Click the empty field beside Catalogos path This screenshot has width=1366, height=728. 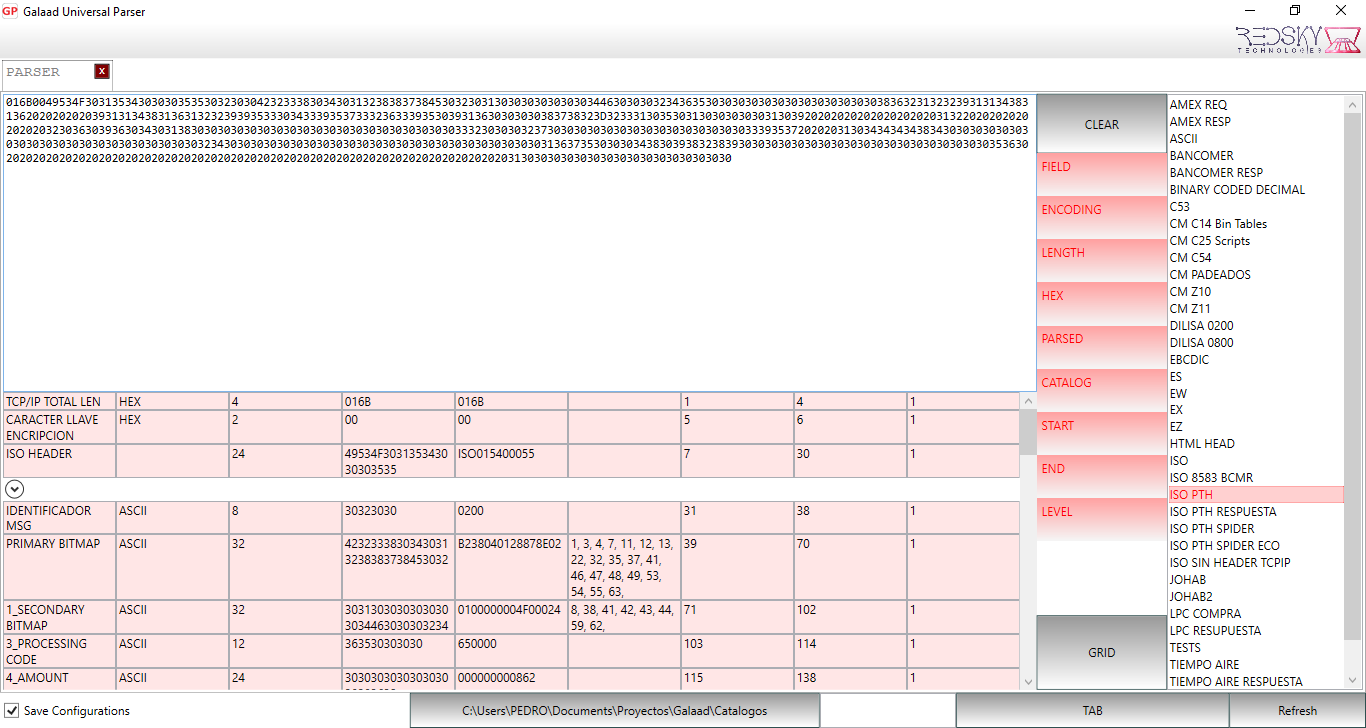[887, 711]
